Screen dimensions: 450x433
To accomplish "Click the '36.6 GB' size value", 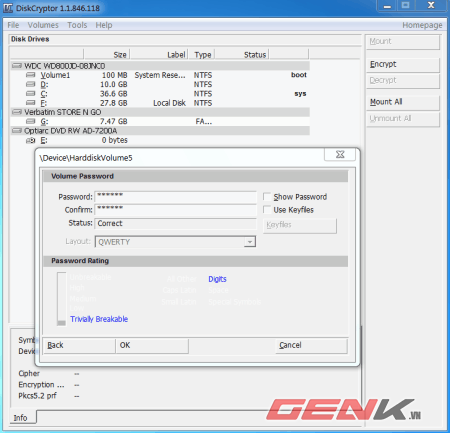I will pyautogui.click(x=114, y=94).
